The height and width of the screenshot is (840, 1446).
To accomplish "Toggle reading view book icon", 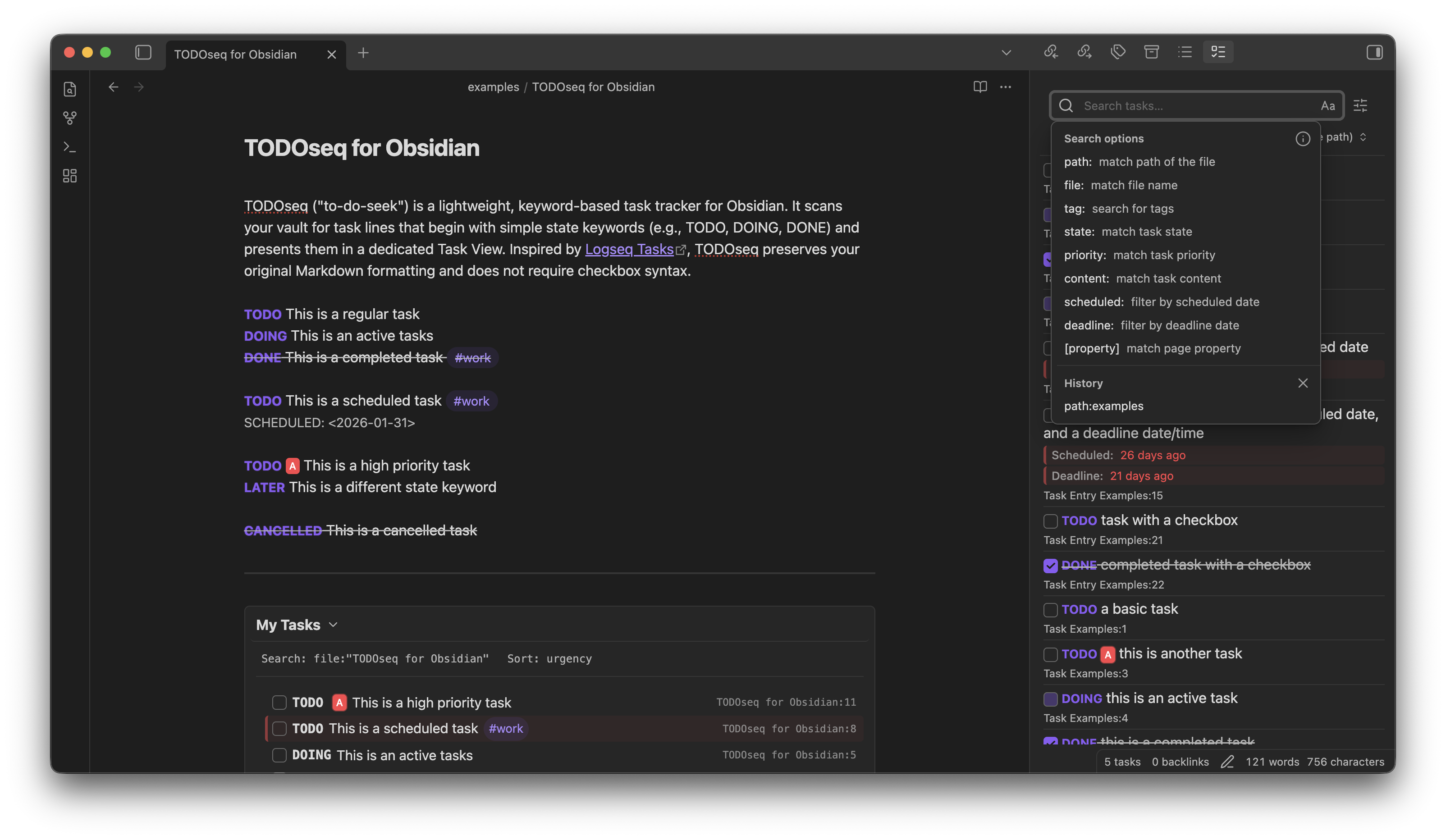I will [x=980, y=87].
